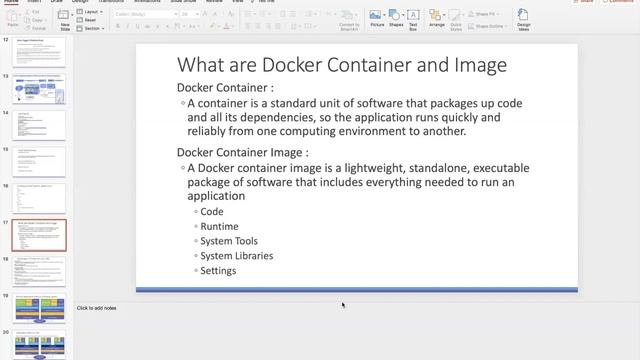Switch to the Design tab
The width and height of the screenshot is (640, 360).
click(x=80, y=1)
